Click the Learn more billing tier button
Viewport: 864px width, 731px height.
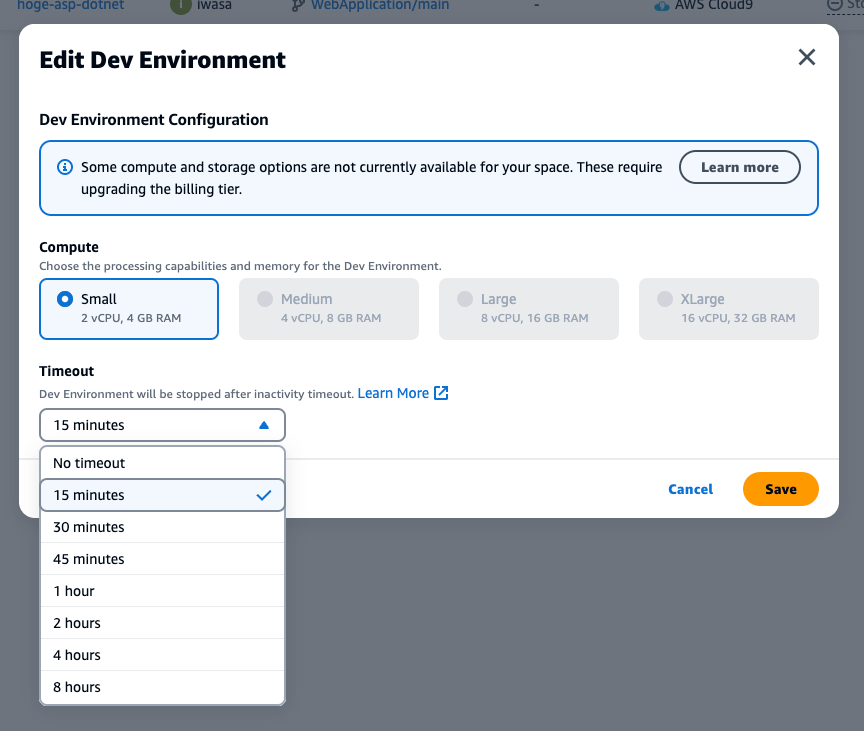[740, 167]
